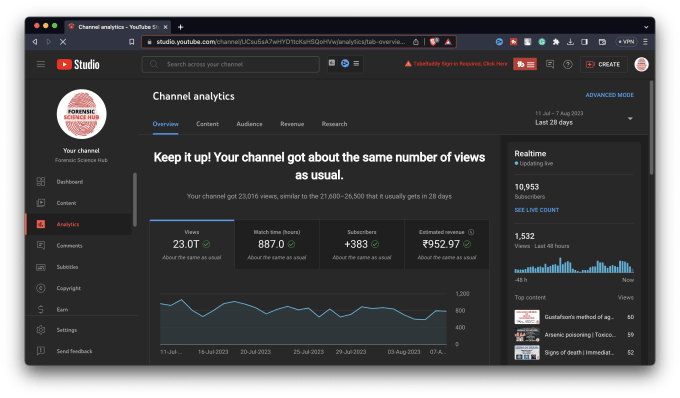
Task: Click the Forensic Science Hub channel logo
Action: coord(82,114)
